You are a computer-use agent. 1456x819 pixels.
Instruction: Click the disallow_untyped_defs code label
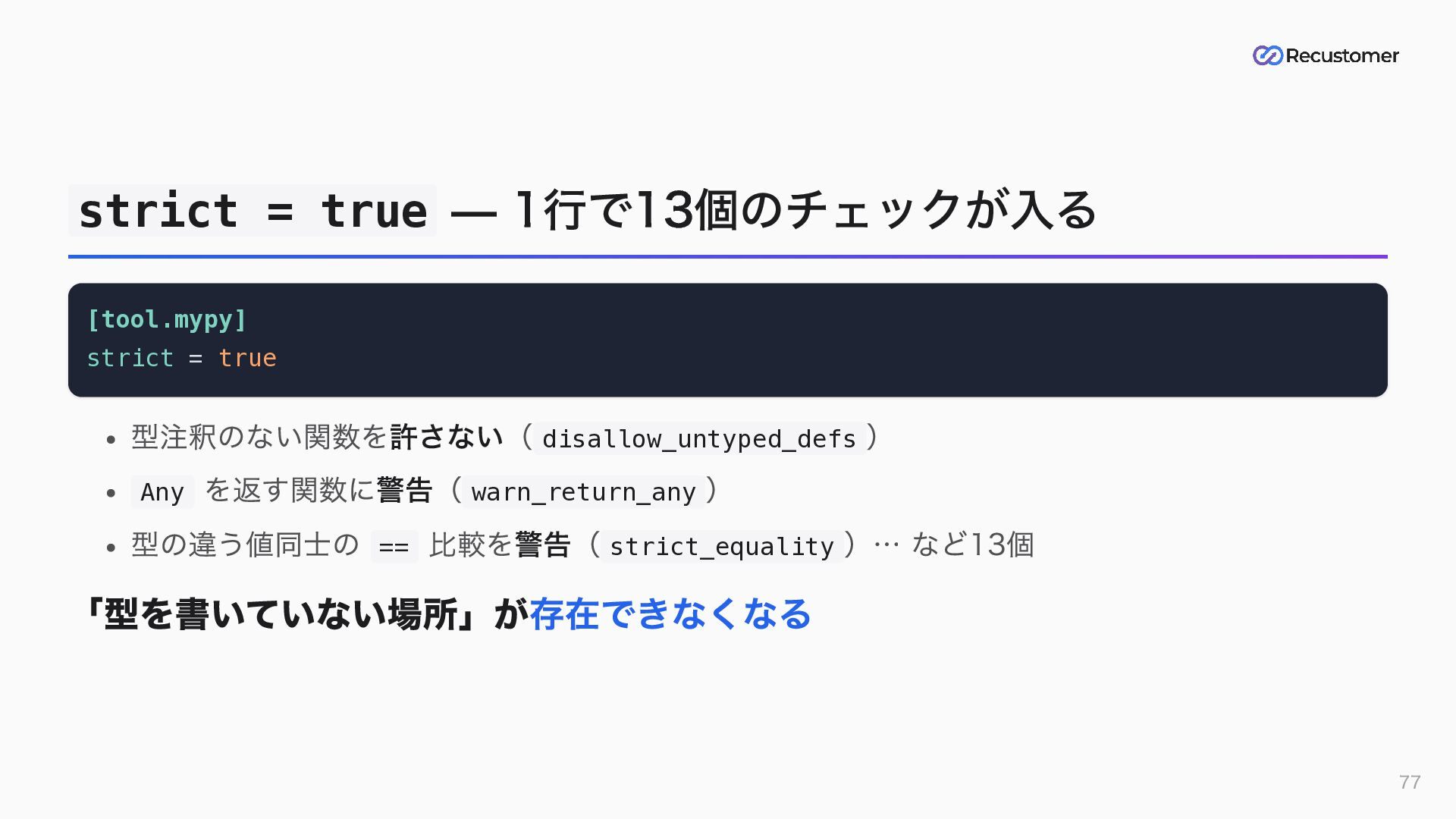click(699, 439)
